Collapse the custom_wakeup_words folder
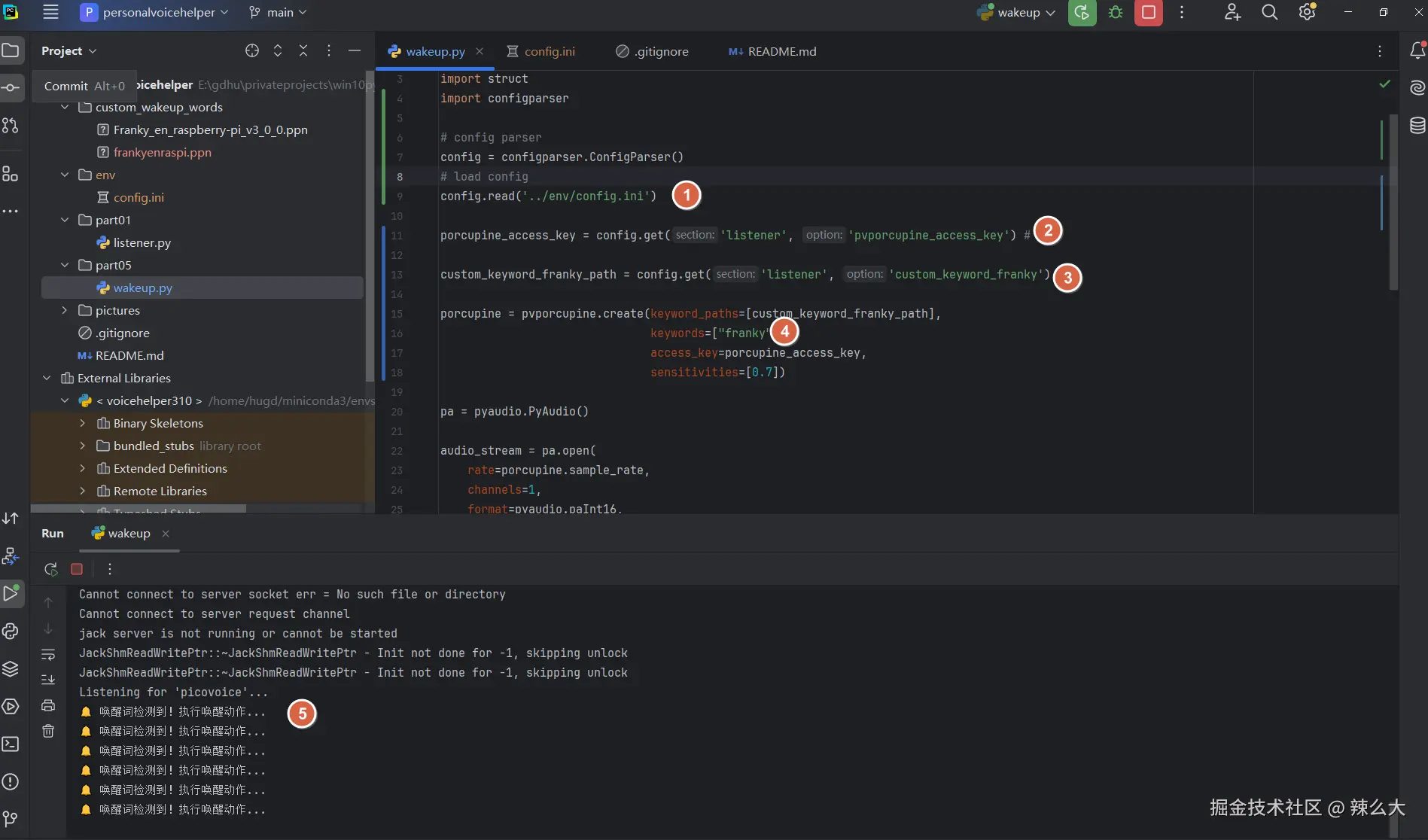The height and width of the screenshot is (840, 1428). pos(65,108)
